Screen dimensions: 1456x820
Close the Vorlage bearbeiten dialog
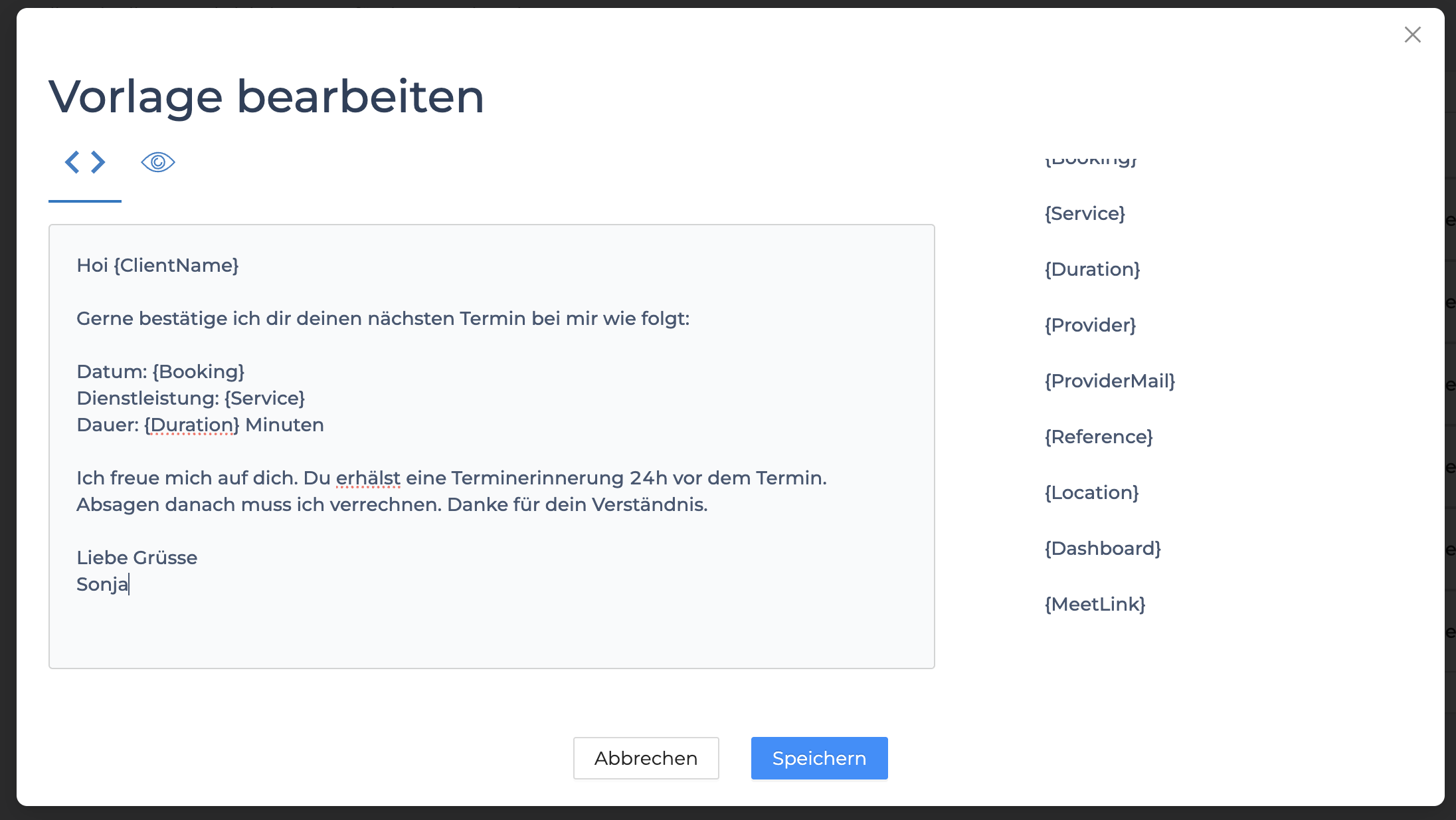click(1412, 35)
